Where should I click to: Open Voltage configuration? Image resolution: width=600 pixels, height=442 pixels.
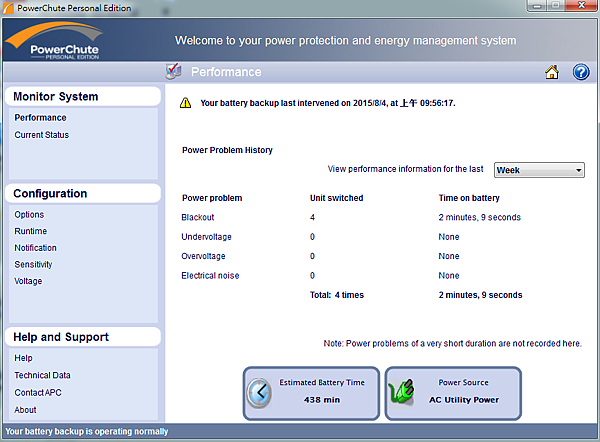pos(28,282)
